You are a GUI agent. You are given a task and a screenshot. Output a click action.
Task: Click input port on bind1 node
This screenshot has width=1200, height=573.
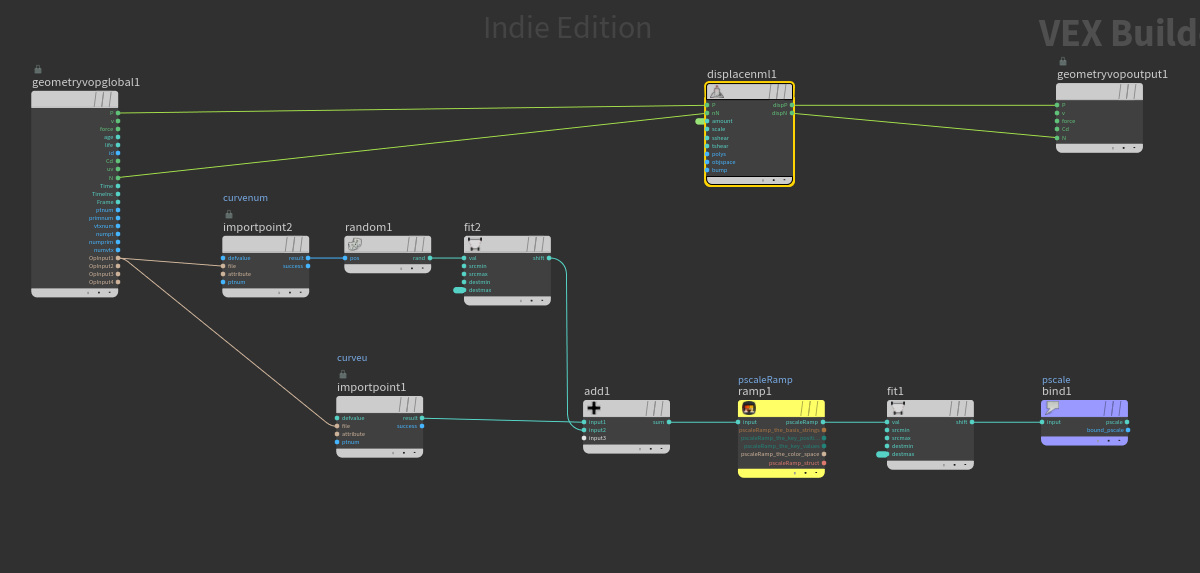click(x=1042, y=422)
